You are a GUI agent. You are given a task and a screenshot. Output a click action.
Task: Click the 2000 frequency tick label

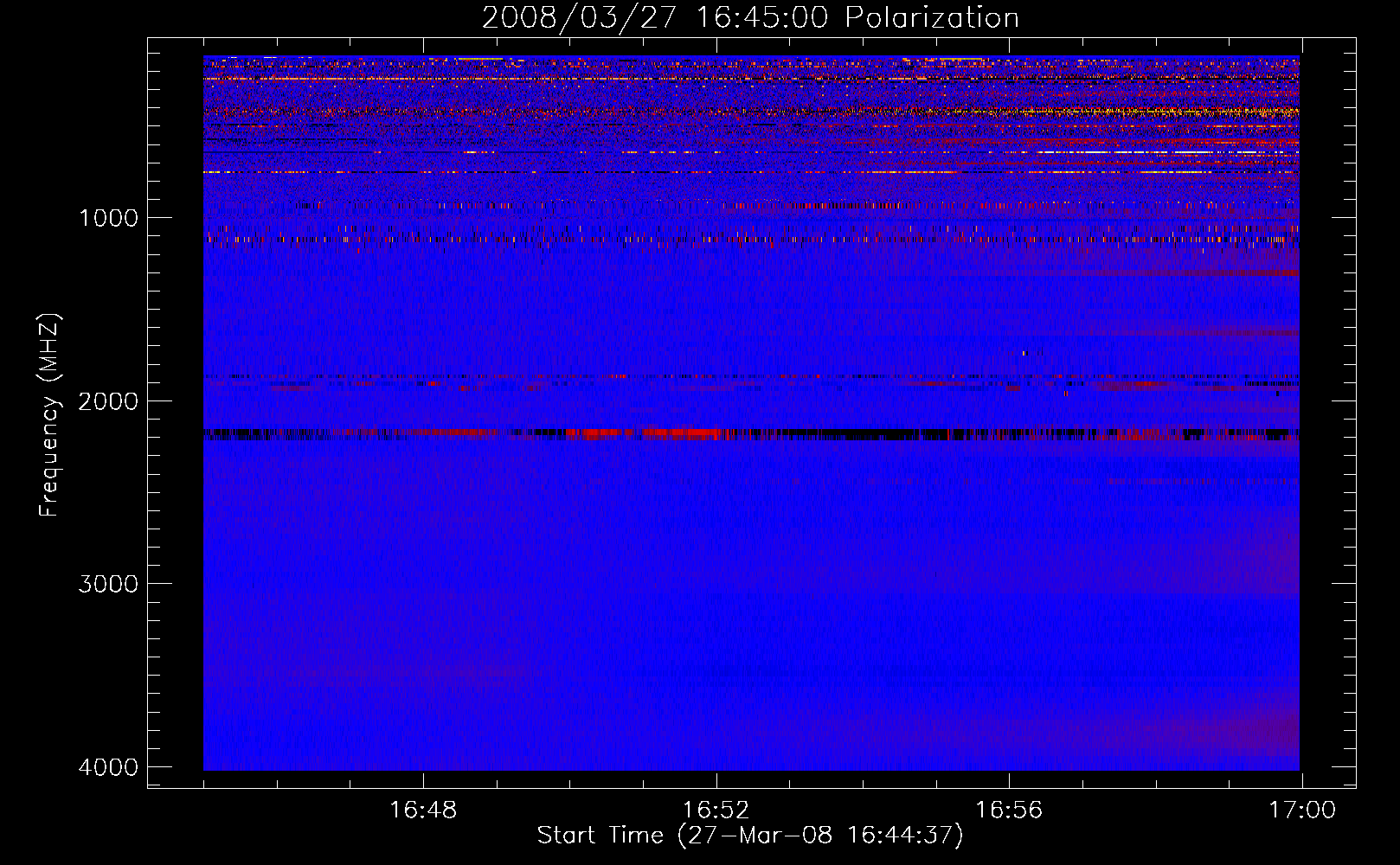click(108, 401)
